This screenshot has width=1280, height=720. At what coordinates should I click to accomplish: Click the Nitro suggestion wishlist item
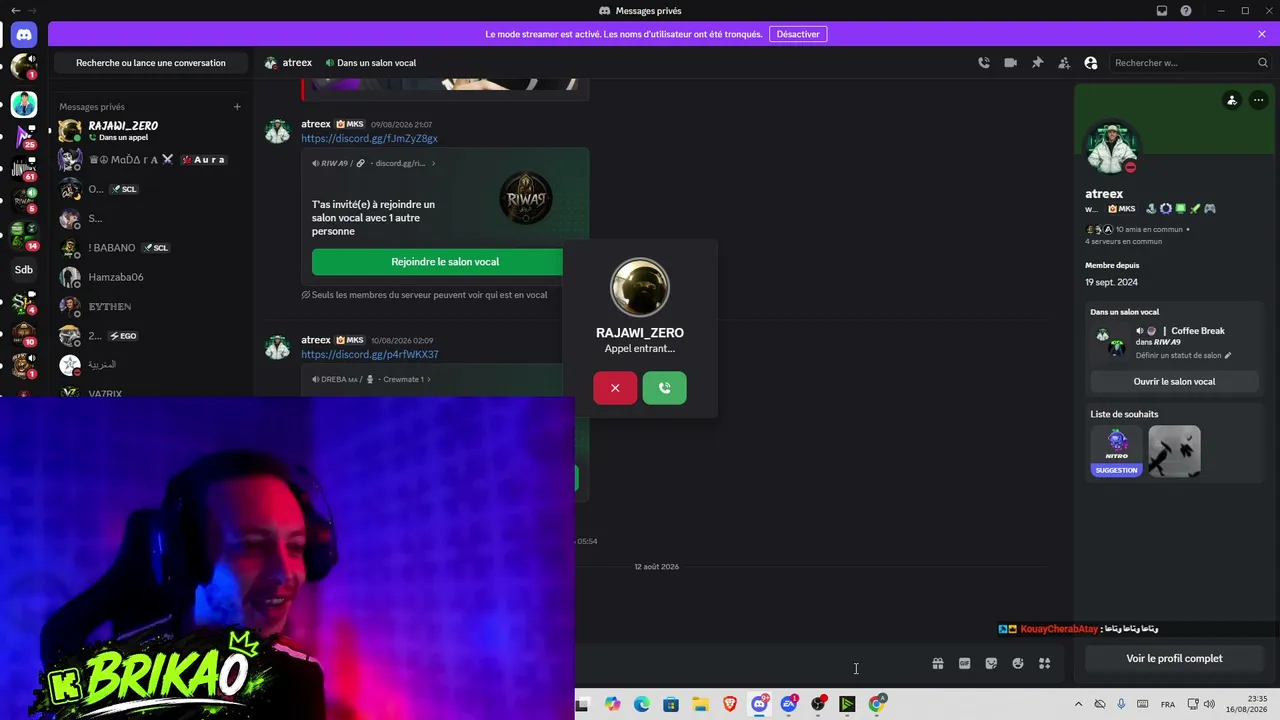tap(1116, 451)
